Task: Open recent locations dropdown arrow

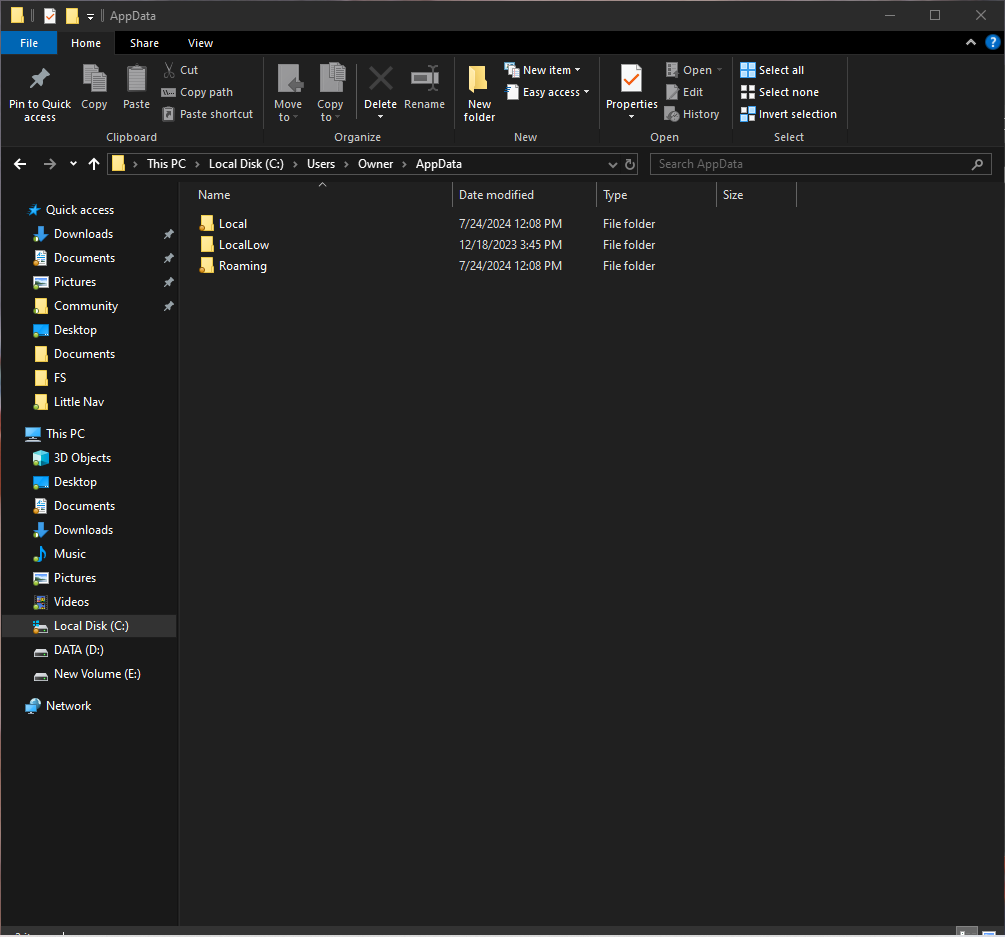Action: (73, 164)
